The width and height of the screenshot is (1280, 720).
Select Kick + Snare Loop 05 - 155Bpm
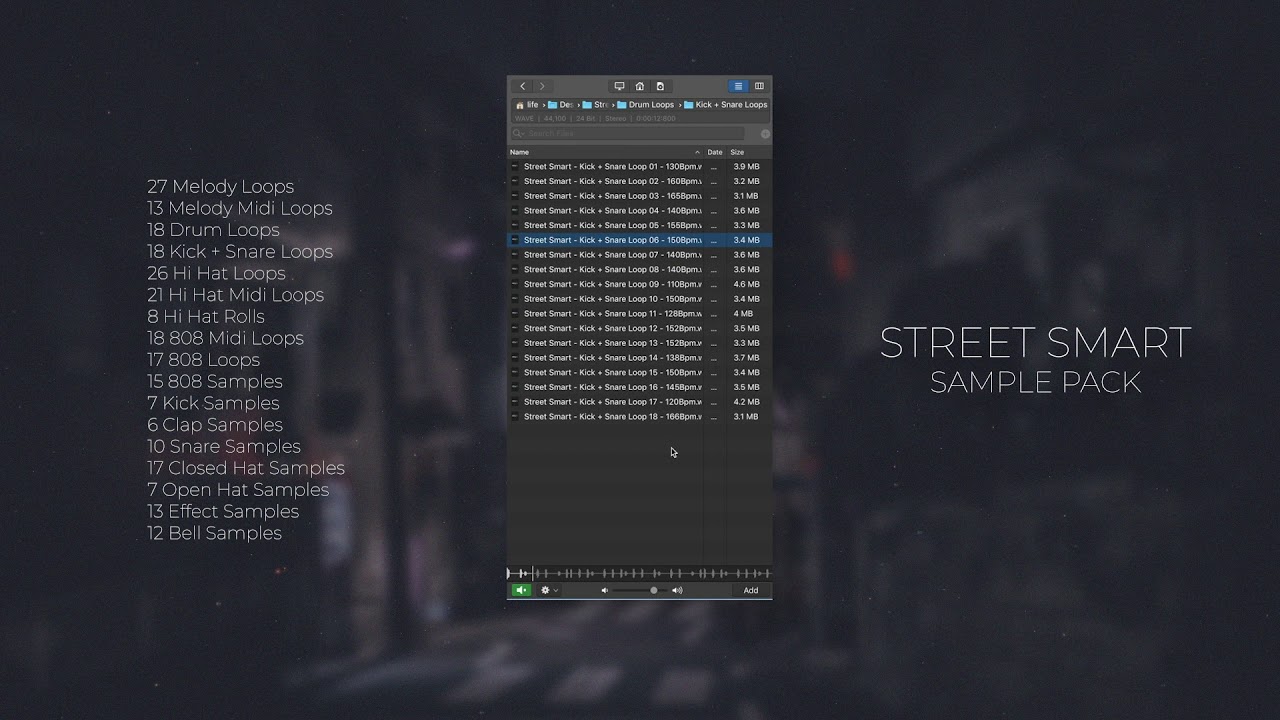(640, 225)
